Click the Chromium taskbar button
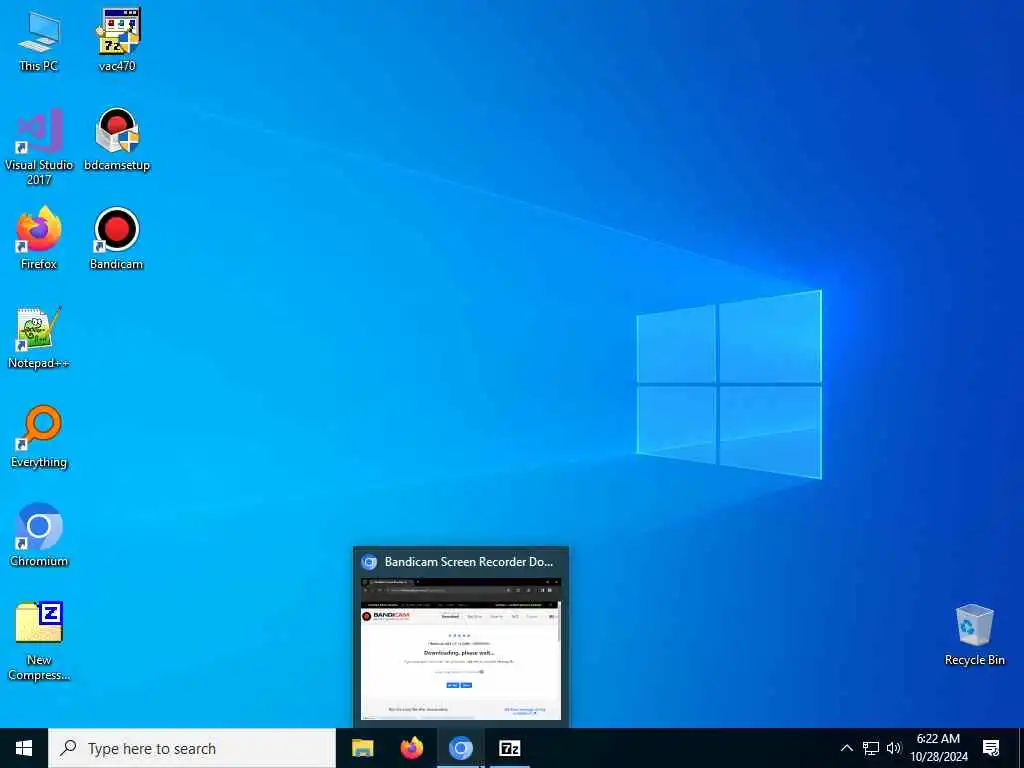Image resolution: width=1024 pixels, height=768 pixels. point(460,748)
